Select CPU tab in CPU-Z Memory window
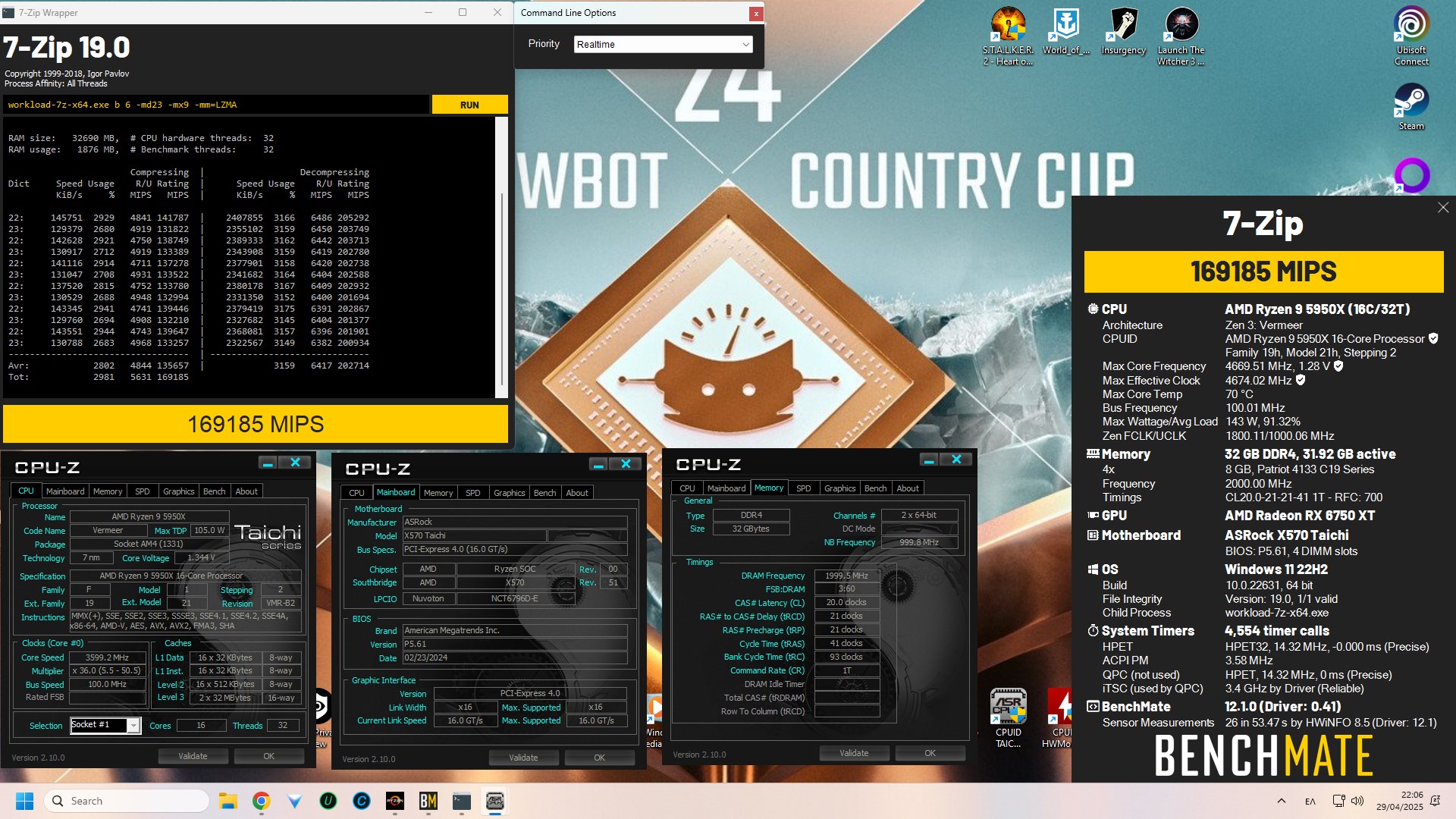This screenshot has width=1456, height=819. 687,488
